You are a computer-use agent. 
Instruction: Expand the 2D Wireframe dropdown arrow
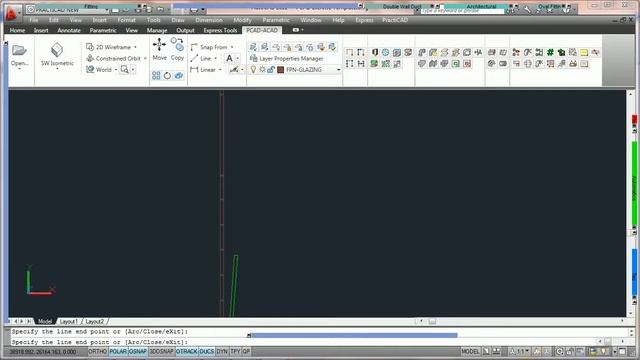click(135, 47)
